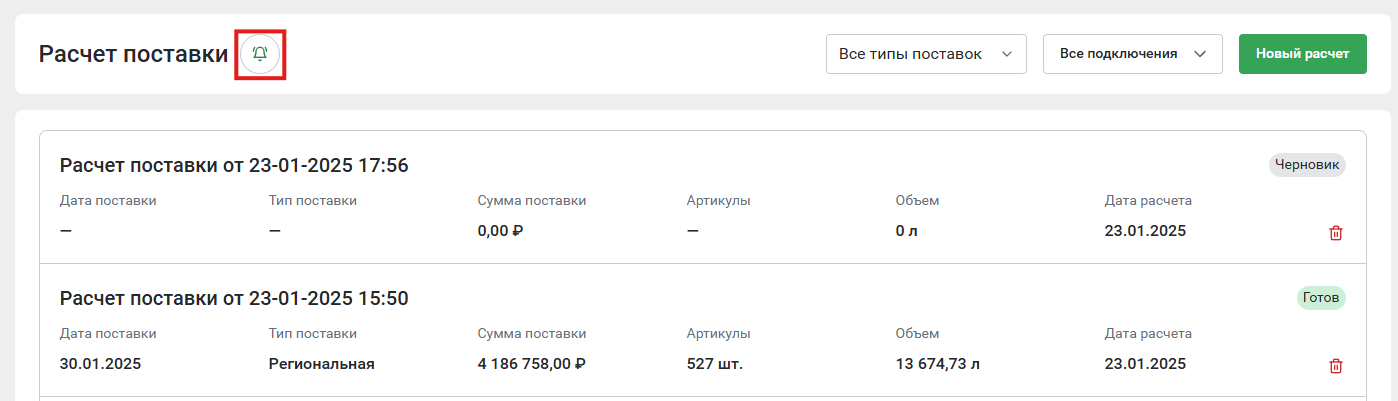The image size is (1398, 401).
Task: Click the 'Черновик' status badge
Action: 1307,164
